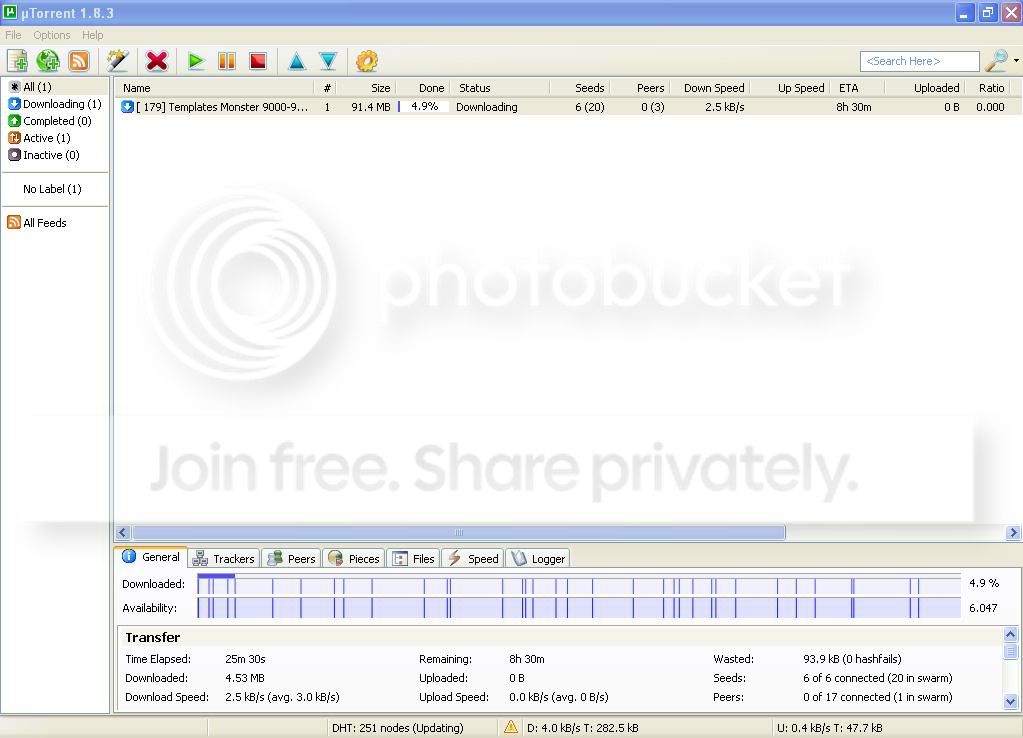Click the 6 (20) seeds cell
This screenshot has height=738, width=1023.
coord(590,107)
